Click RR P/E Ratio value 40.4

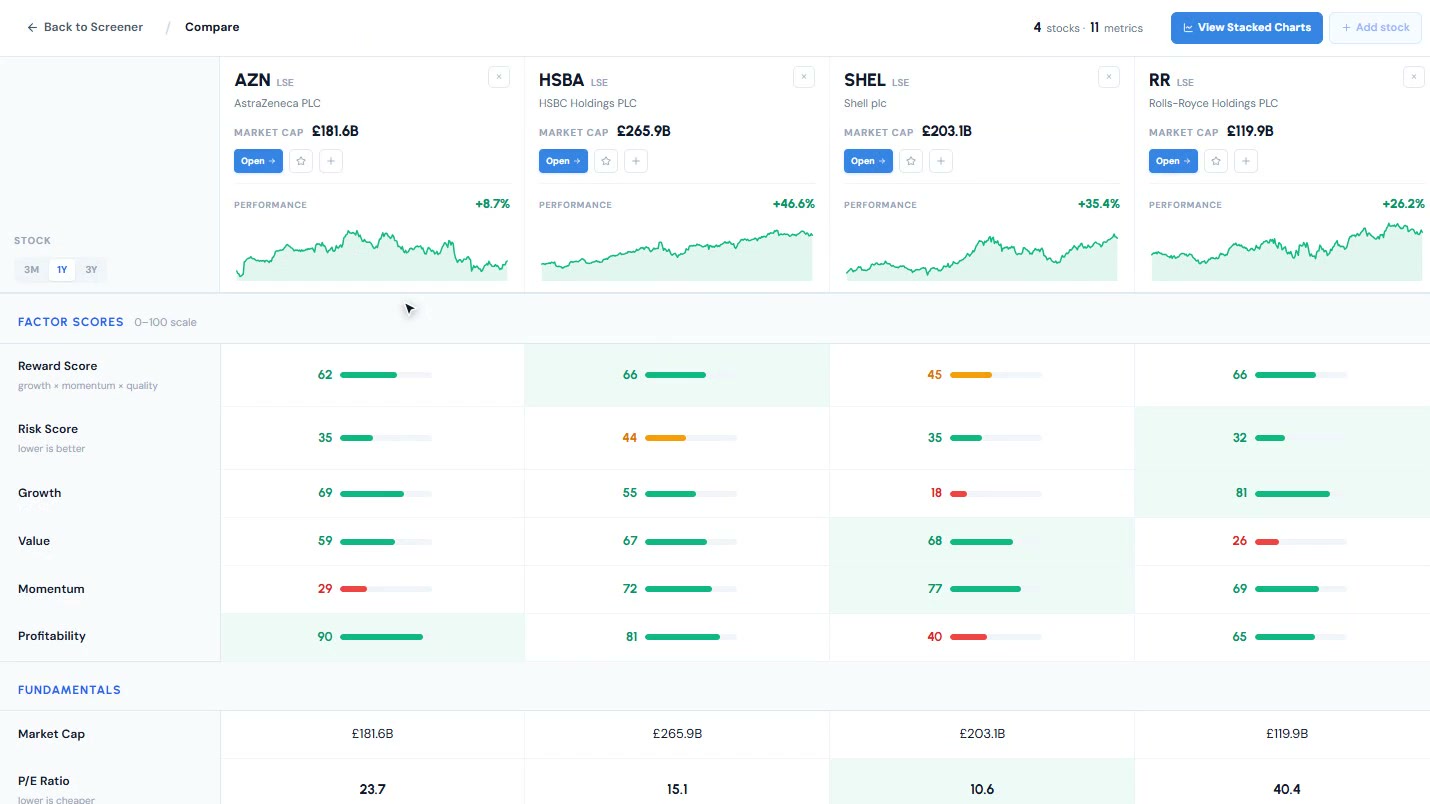1287,789
